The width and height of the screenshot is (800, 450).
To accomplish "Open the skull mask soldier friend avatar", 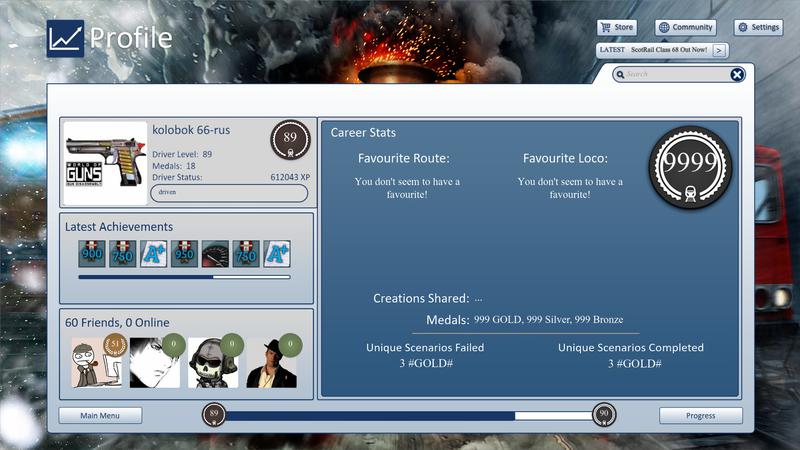I will [x=213, y=362].
